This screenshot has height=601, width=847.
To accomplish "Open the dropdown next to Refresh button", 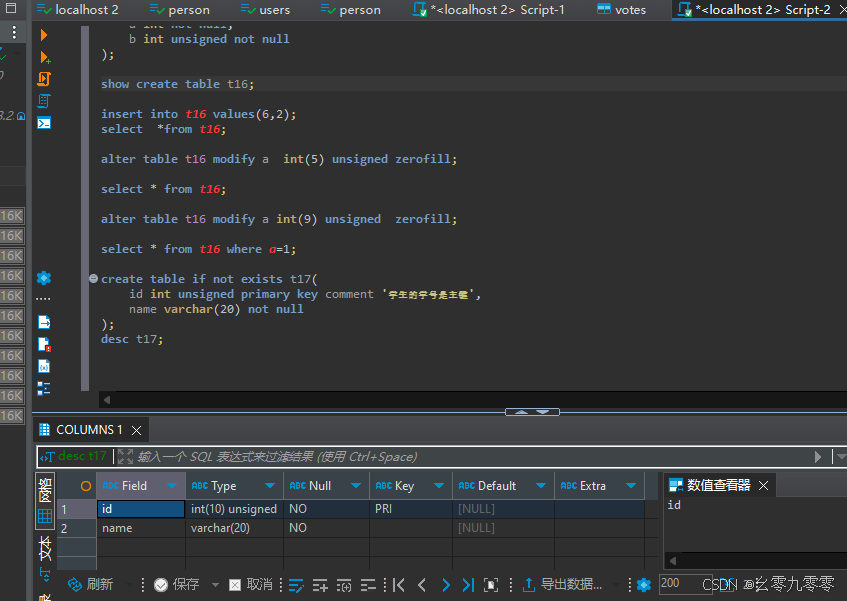I will [x=129, y=584].
